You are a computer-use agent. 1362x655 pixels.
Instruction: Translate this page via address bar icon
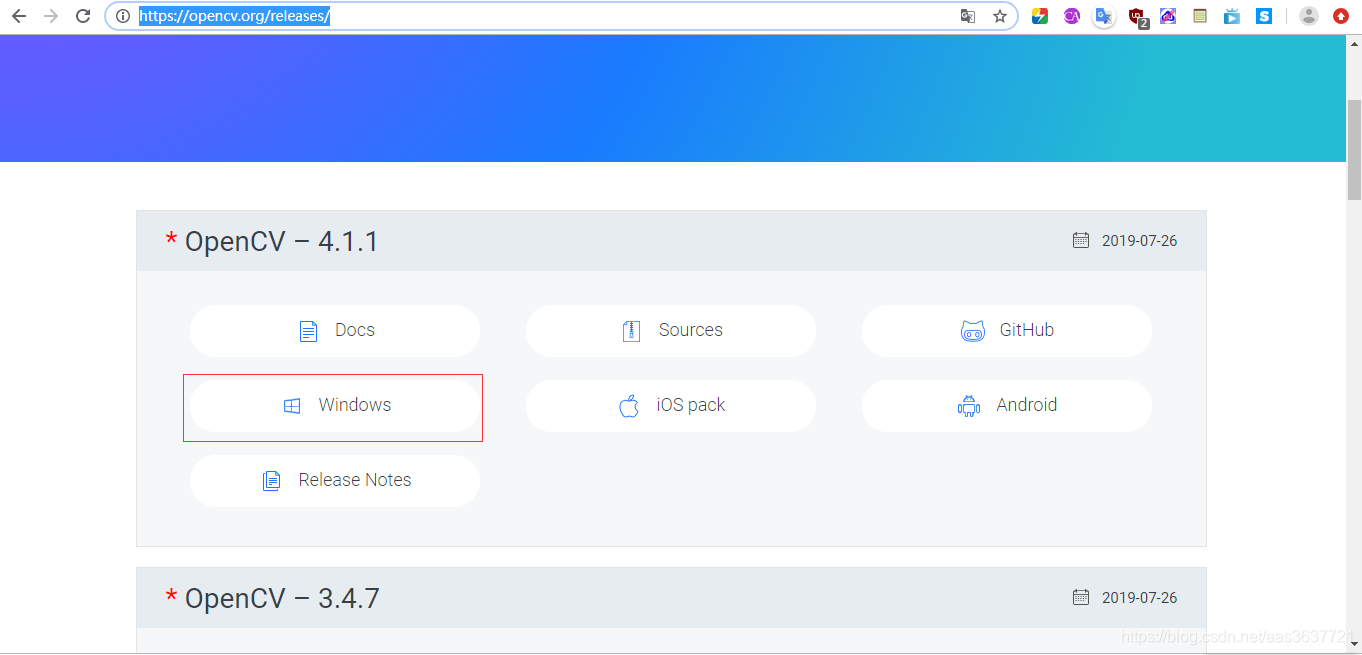click(x=967, y=16)
